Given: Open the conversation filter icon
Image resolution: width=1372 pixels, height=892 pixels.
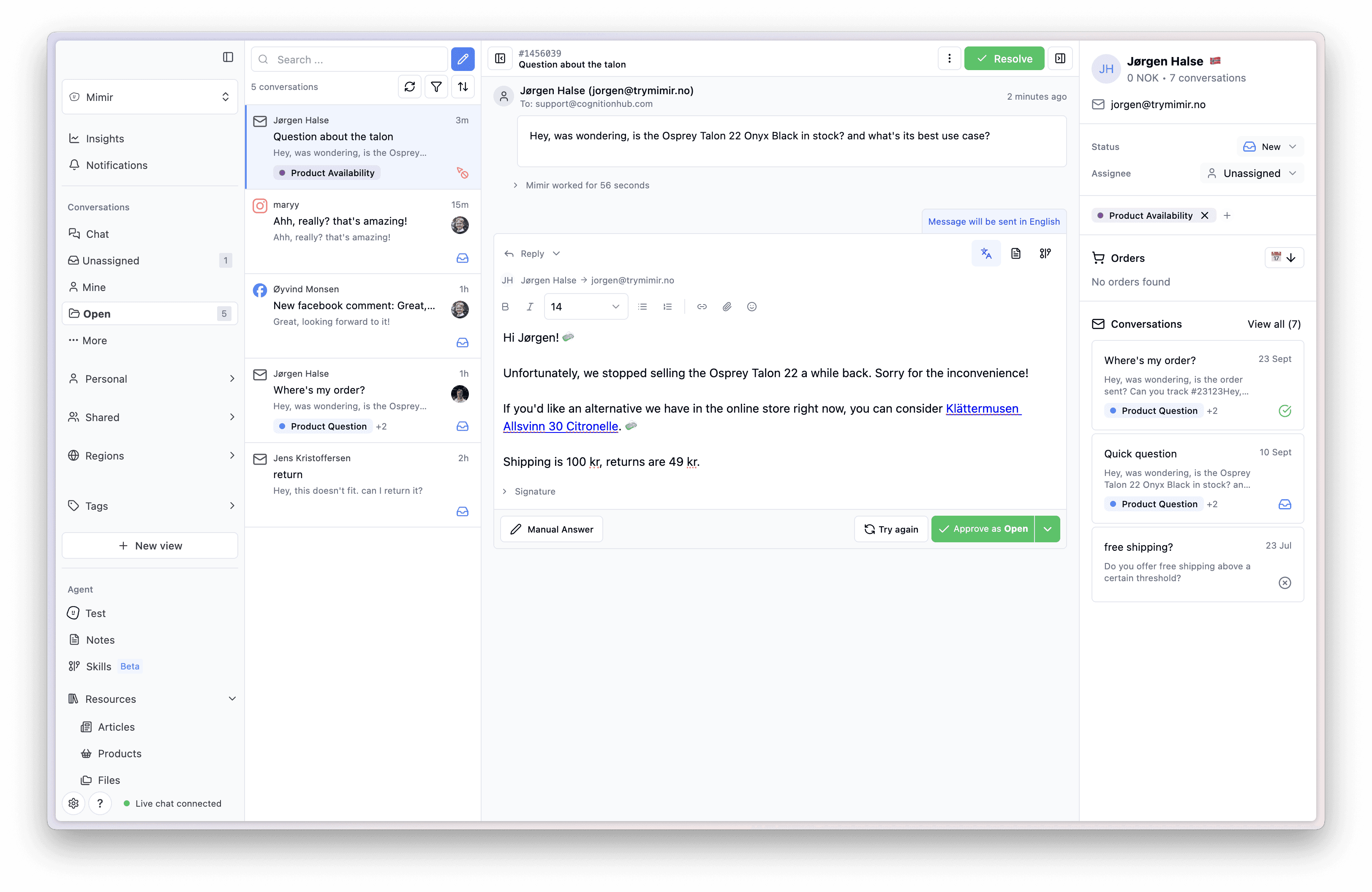Looking at the screenshot, I should tap(436, 87).
